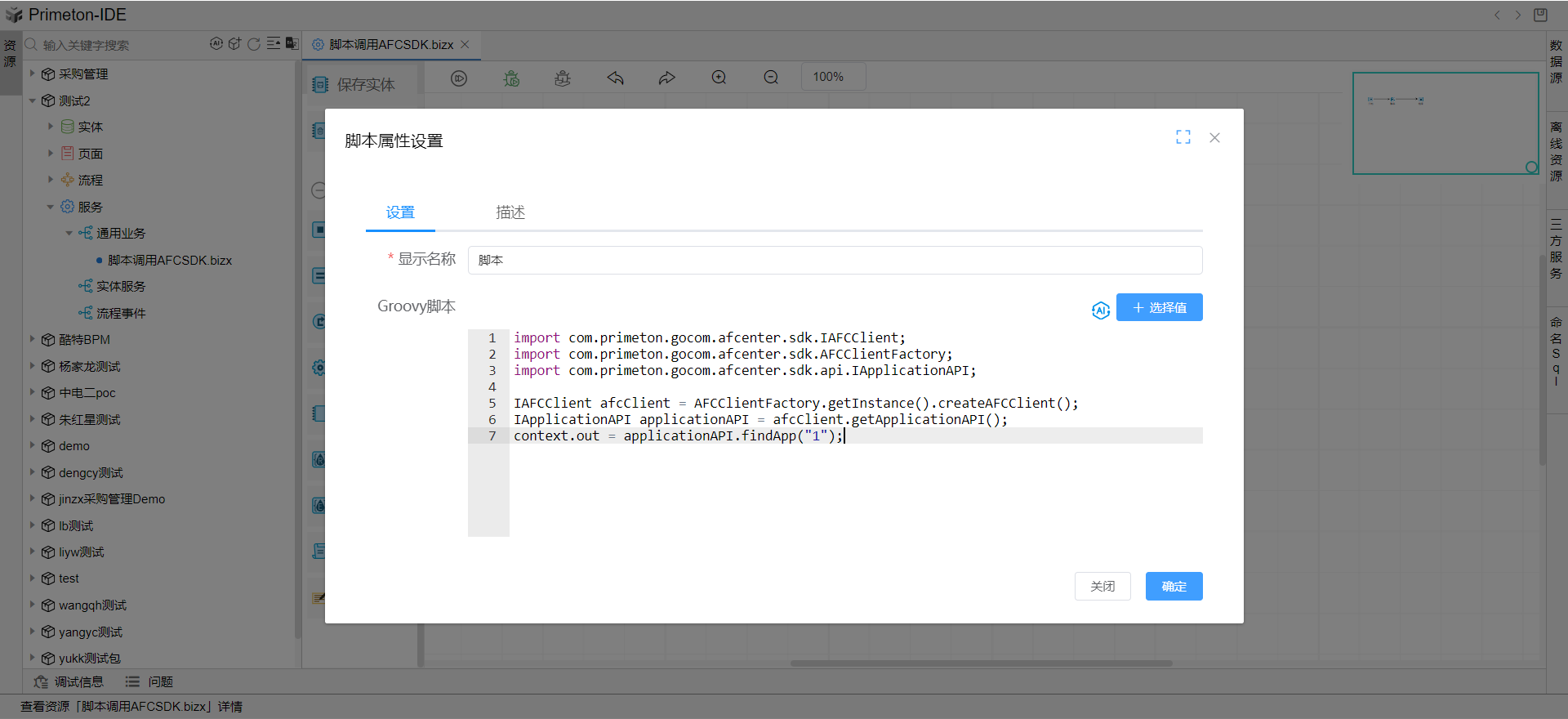Switch to the 描述 tab
Viewport: 1568px width, 719px height.
tap(510, 212)
